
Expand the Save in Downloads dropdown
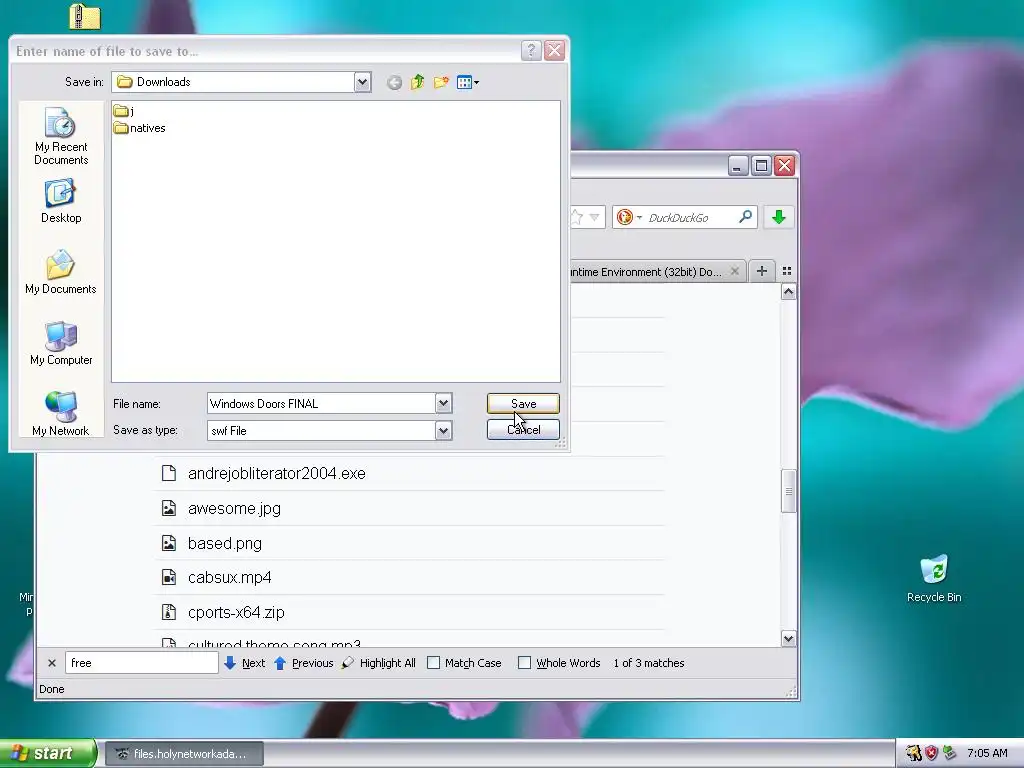click(x=362, y=82)
